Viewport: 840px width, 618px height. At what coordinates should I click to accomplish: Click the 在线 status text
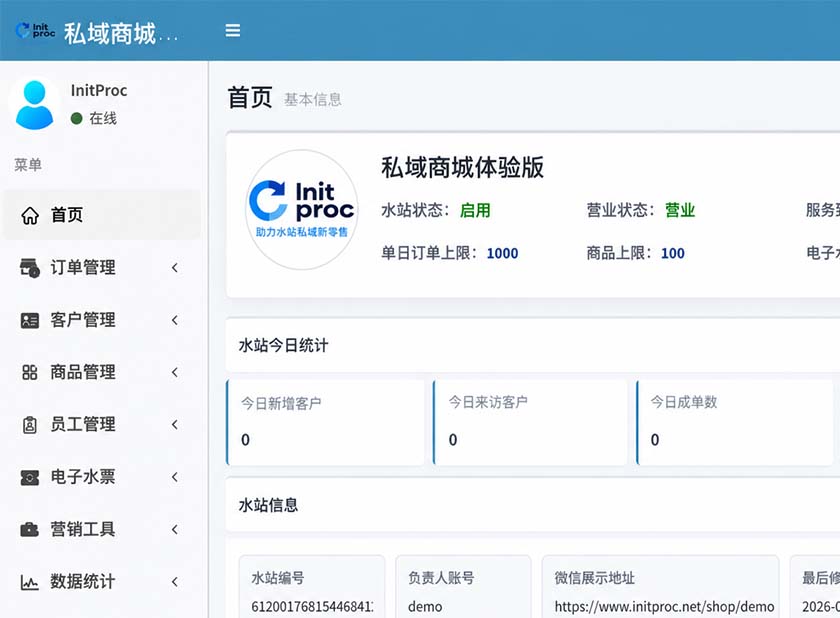tap(103, 118)
